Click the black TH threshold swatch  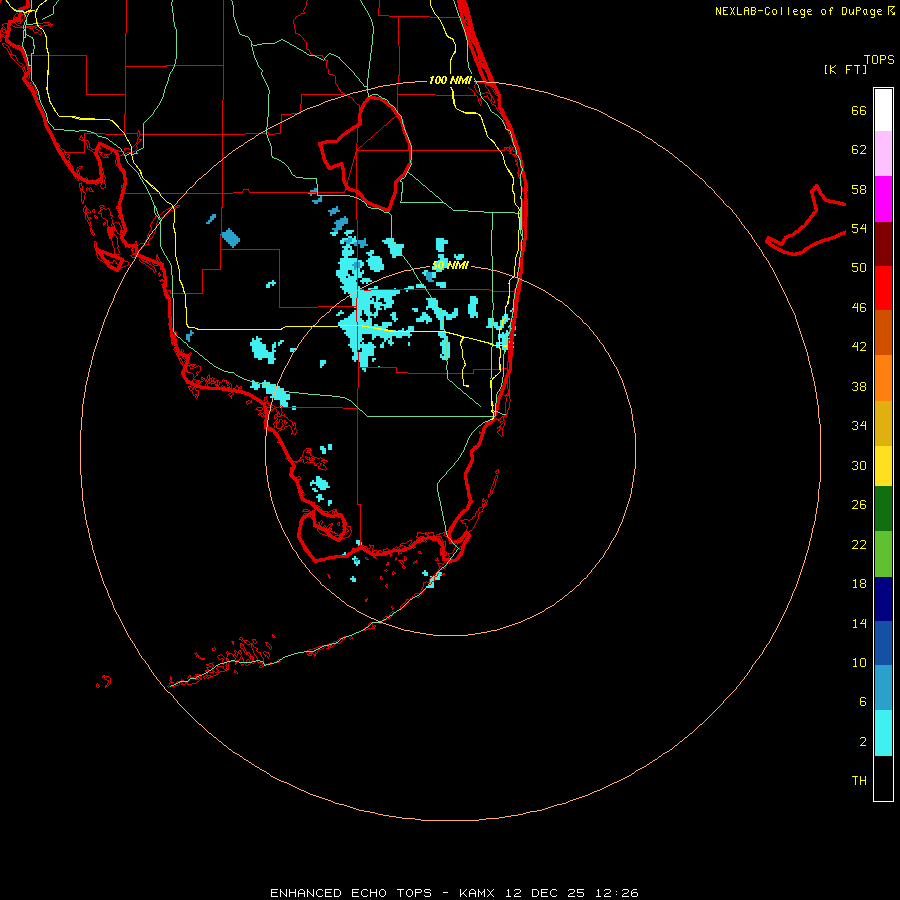(x=883, y=778)
